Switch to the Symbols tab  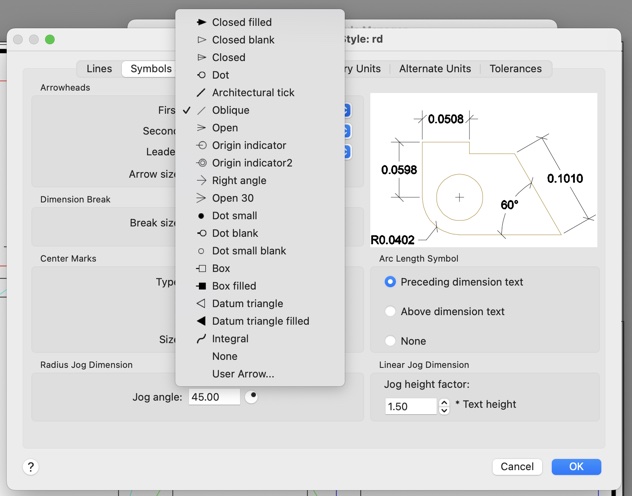point(151,68)
